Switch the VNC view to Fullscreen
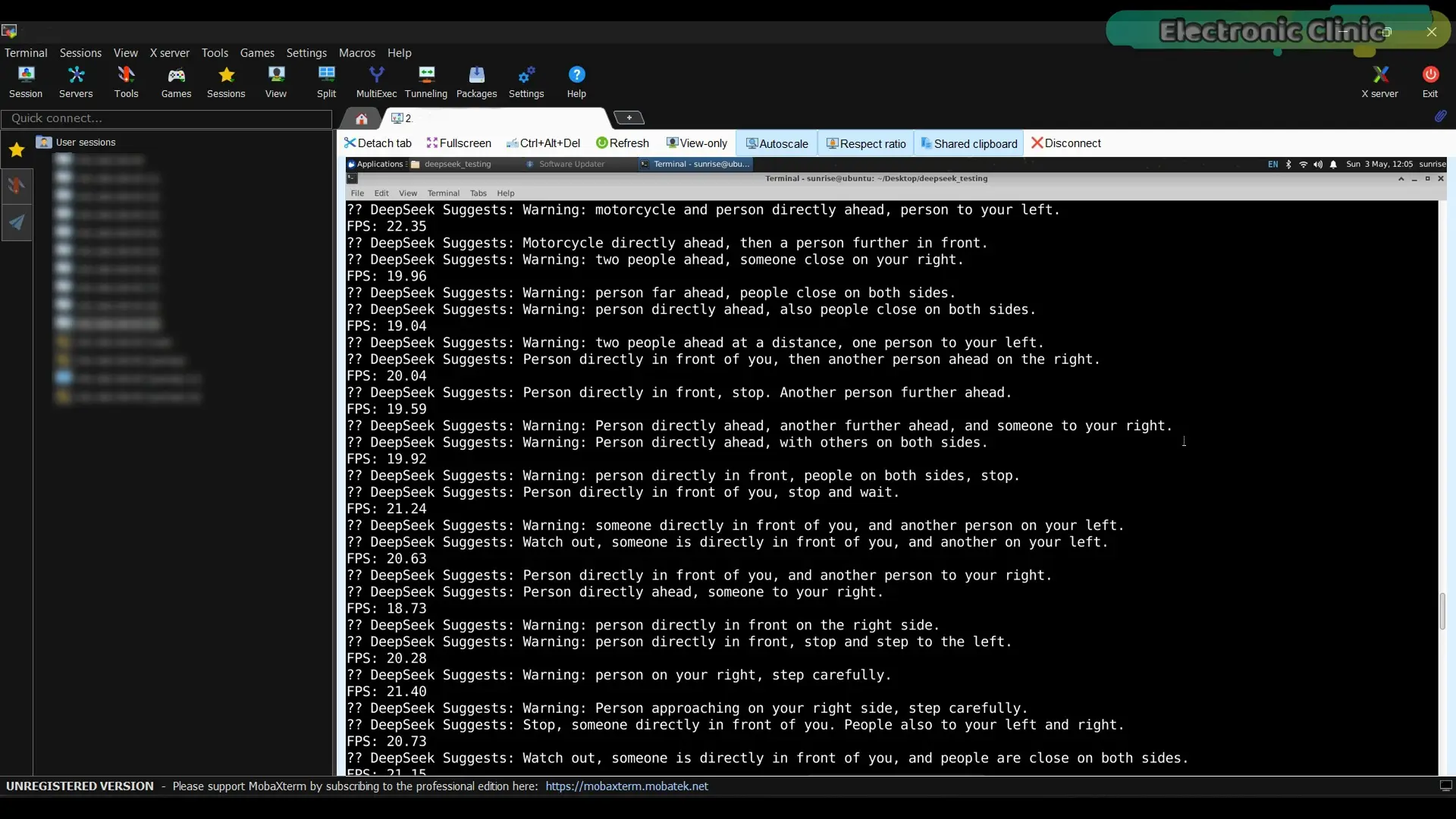Image resolution: width=1456 pixels, height=819 pixels. pyautogui.click(x=459, y=143)
